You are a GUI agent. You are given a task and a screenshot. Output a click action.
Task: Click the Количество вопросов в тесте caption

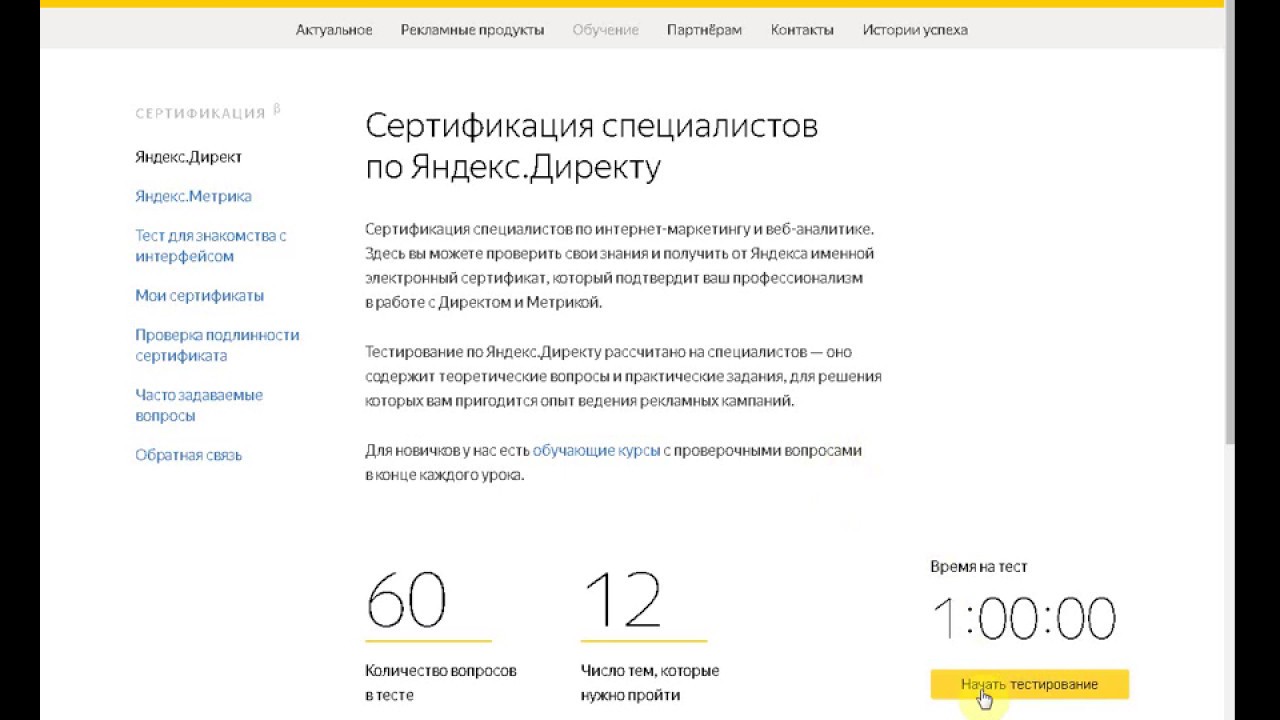441,683
